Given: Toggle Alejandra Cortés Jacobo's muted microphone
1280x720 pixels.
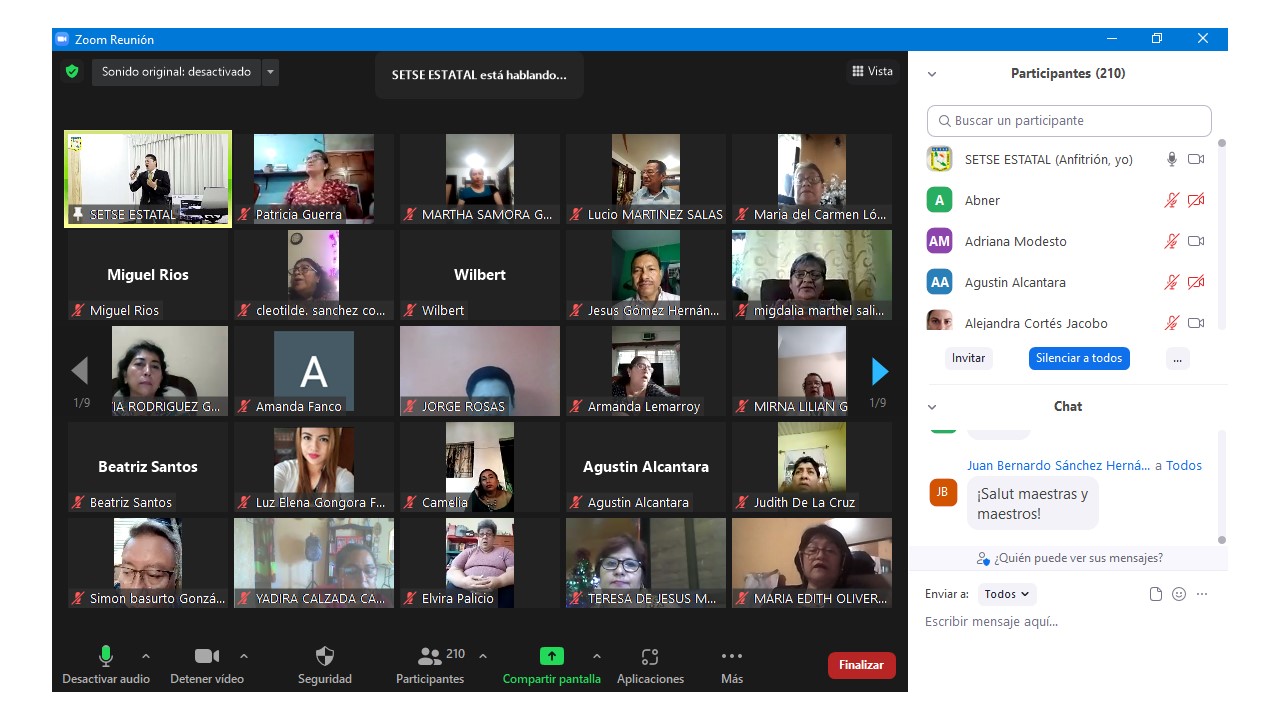Looking at the screenshot, I should coord(1172,323).
